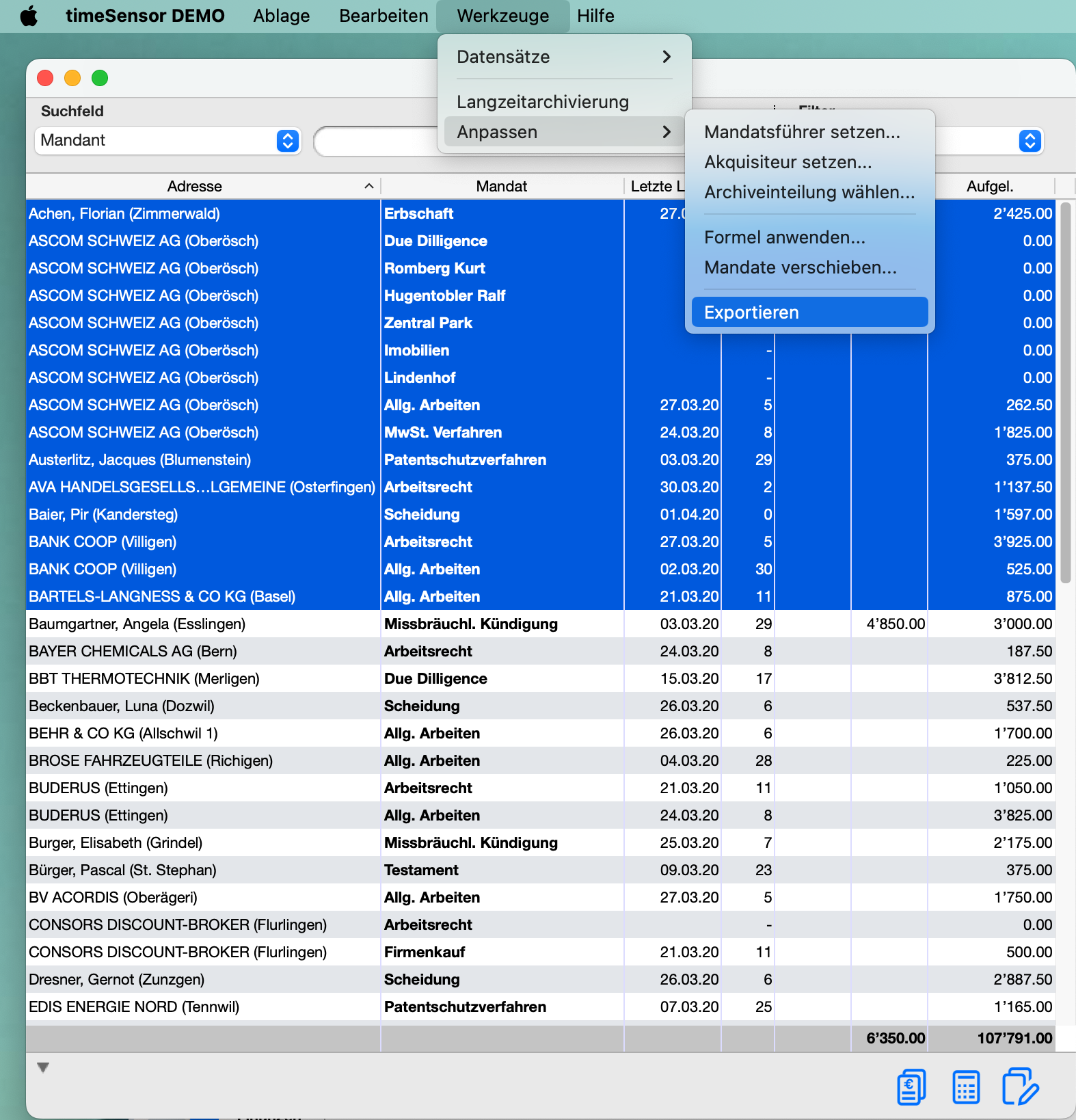Image resolution: width=1076 pixels, height=1120 pixels.
Task: Select row Achen, Florian (Zimmerwald)
Action: [540, 213]
